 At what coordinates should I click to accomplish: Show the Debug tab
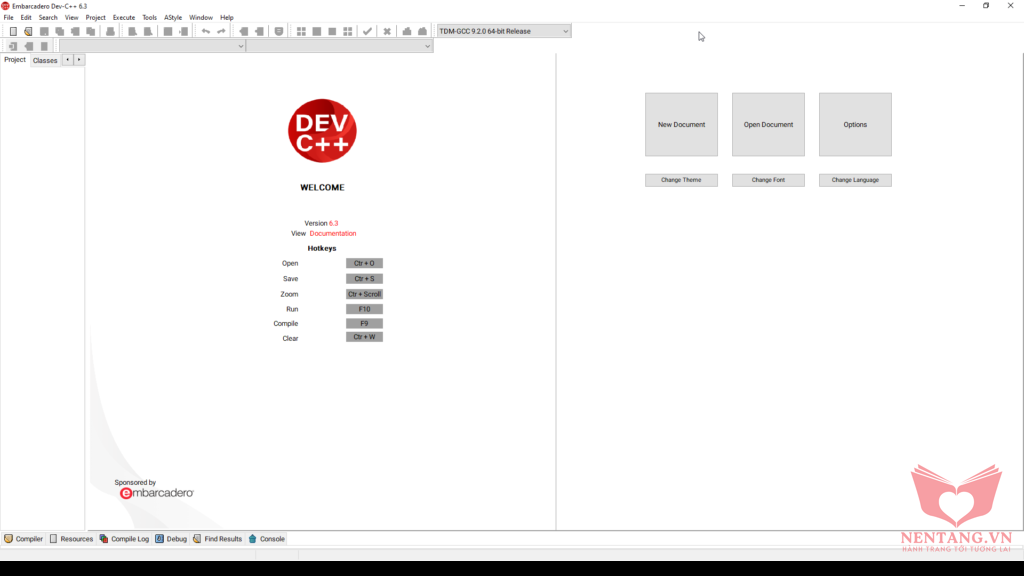pos(171,539)
